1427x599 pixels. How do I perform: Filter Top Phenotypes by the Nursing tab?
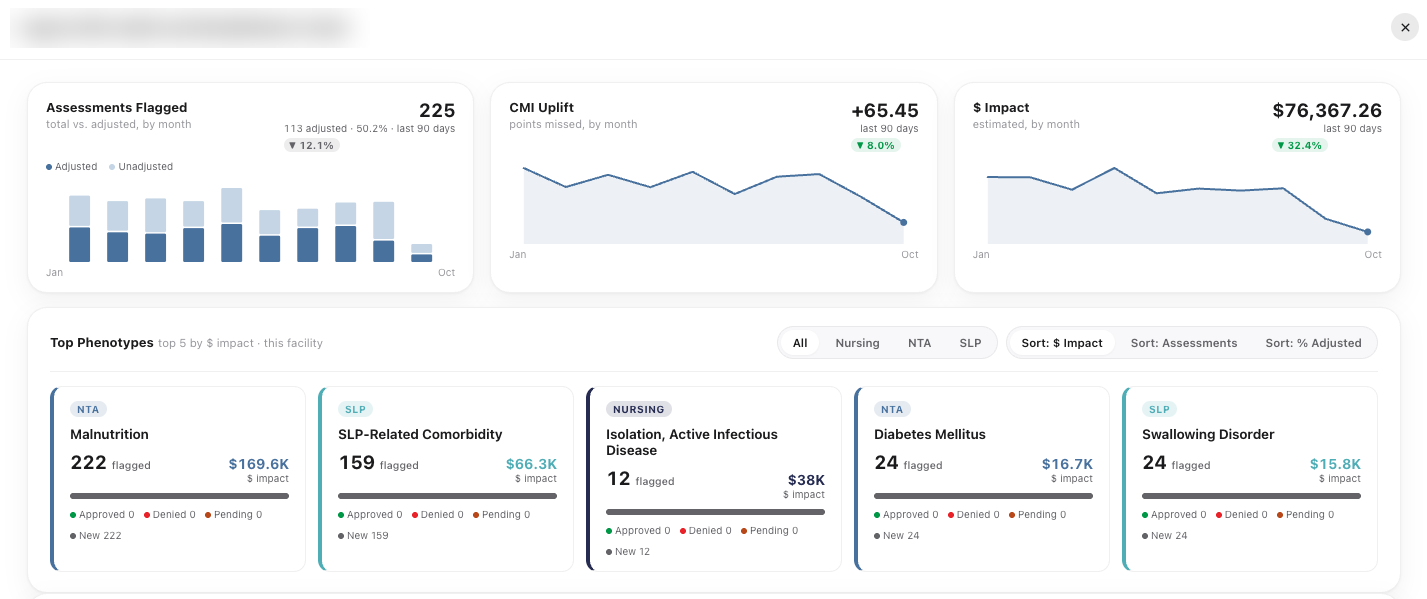point(857,343)
